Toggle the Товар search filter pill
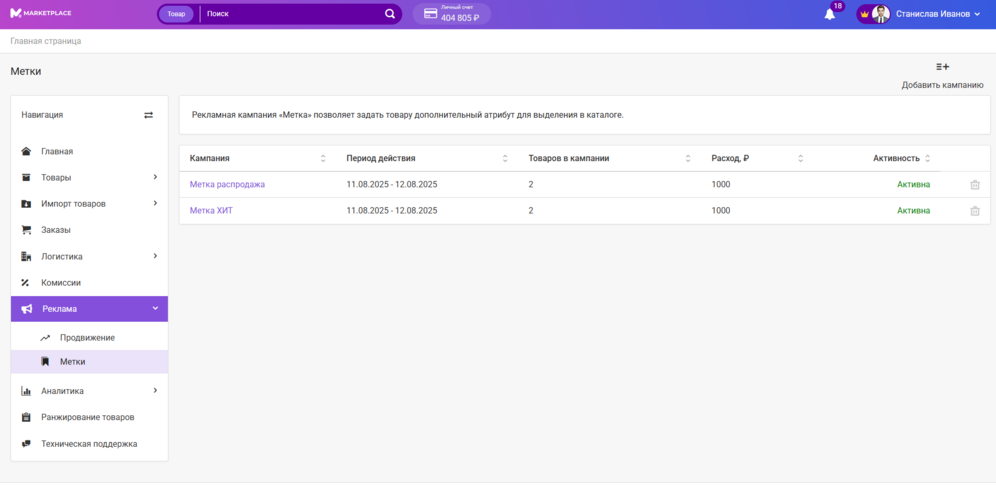 tap(176, 14)
